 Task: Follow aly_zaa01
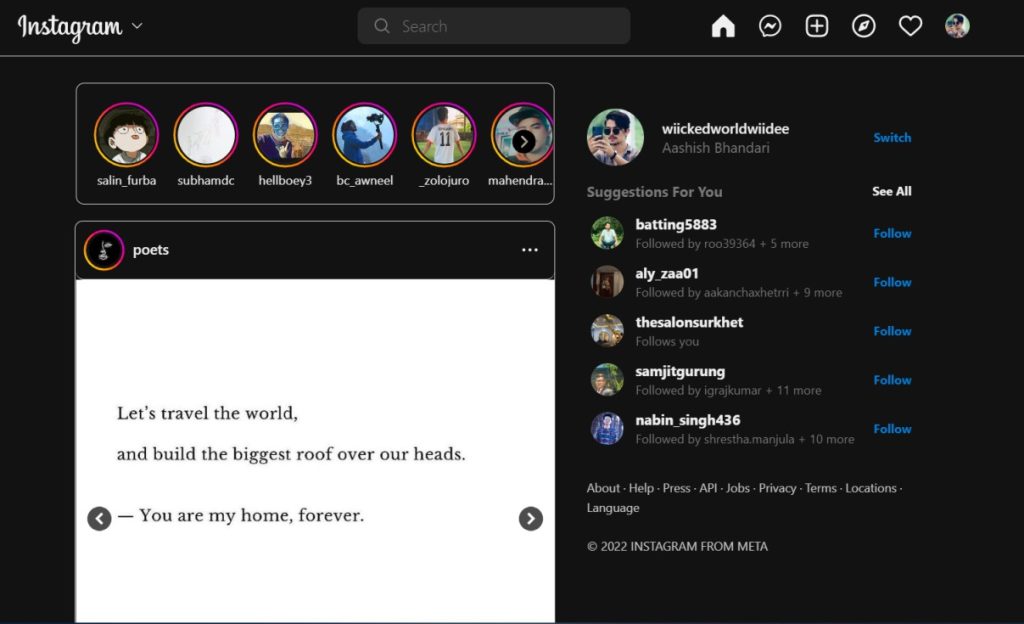pos(892,283)
